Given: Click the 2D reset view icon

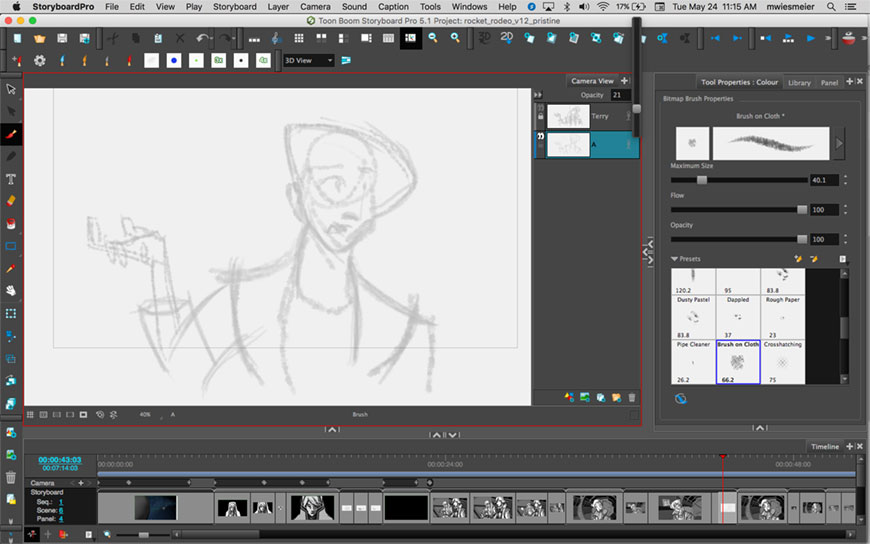Looking at the screenshot, I should pos(507,38).
